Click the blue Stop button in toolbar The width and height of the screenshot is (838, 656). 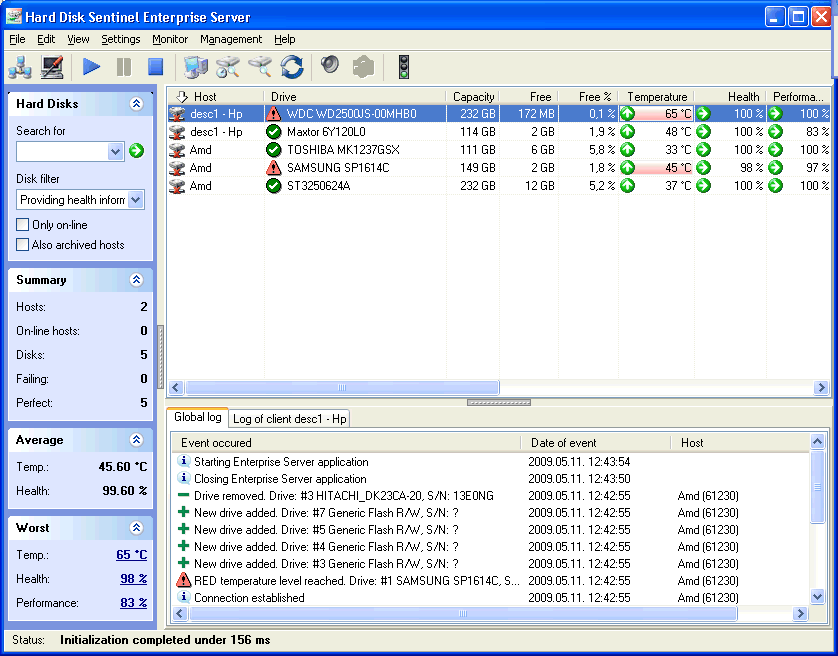156,67
